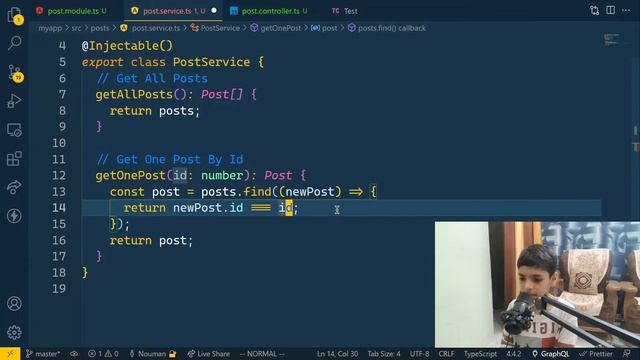The width and height of the screenshot is (640, 360).
Task: Open the Extensions view
Action: (x=14, y=159)
